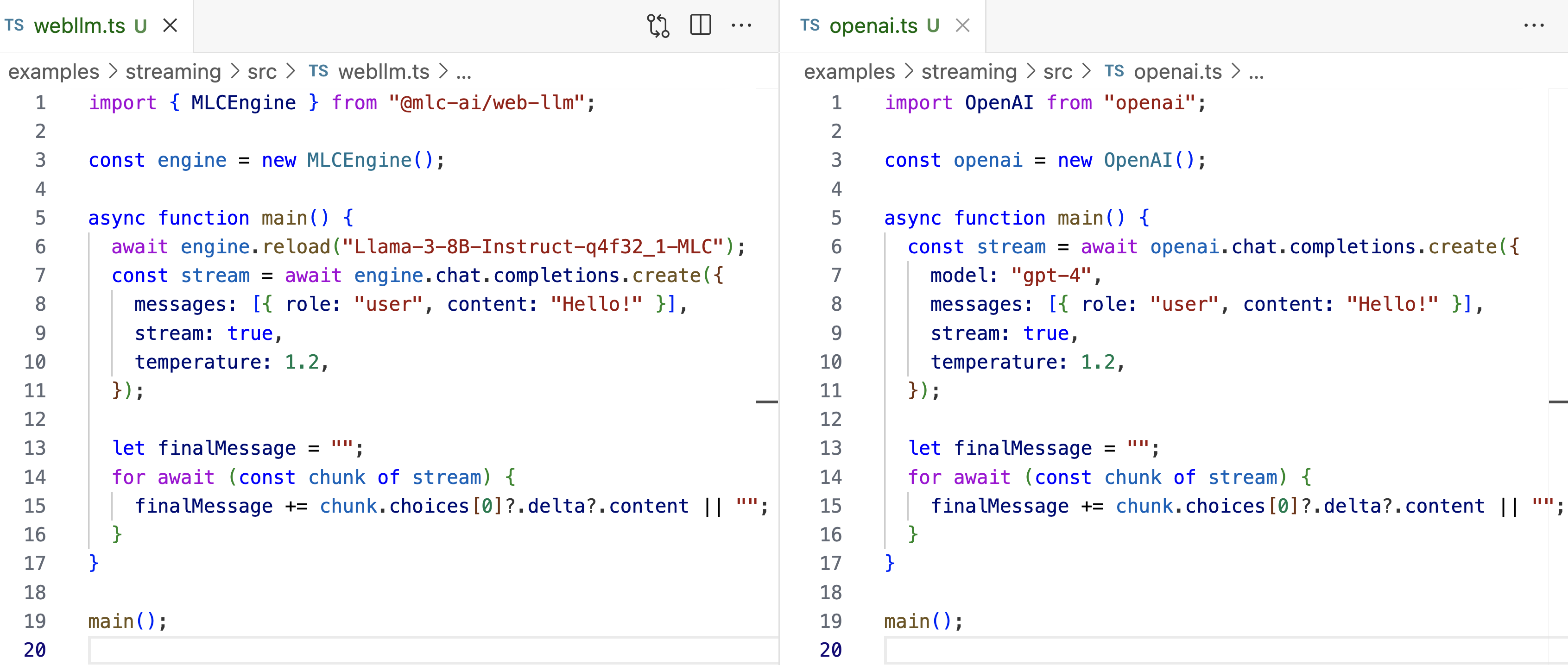Open 'streaming' breadcrumb in openai.ts pane
Viewport: 1568px width, 665px height.
coord(969,72)
